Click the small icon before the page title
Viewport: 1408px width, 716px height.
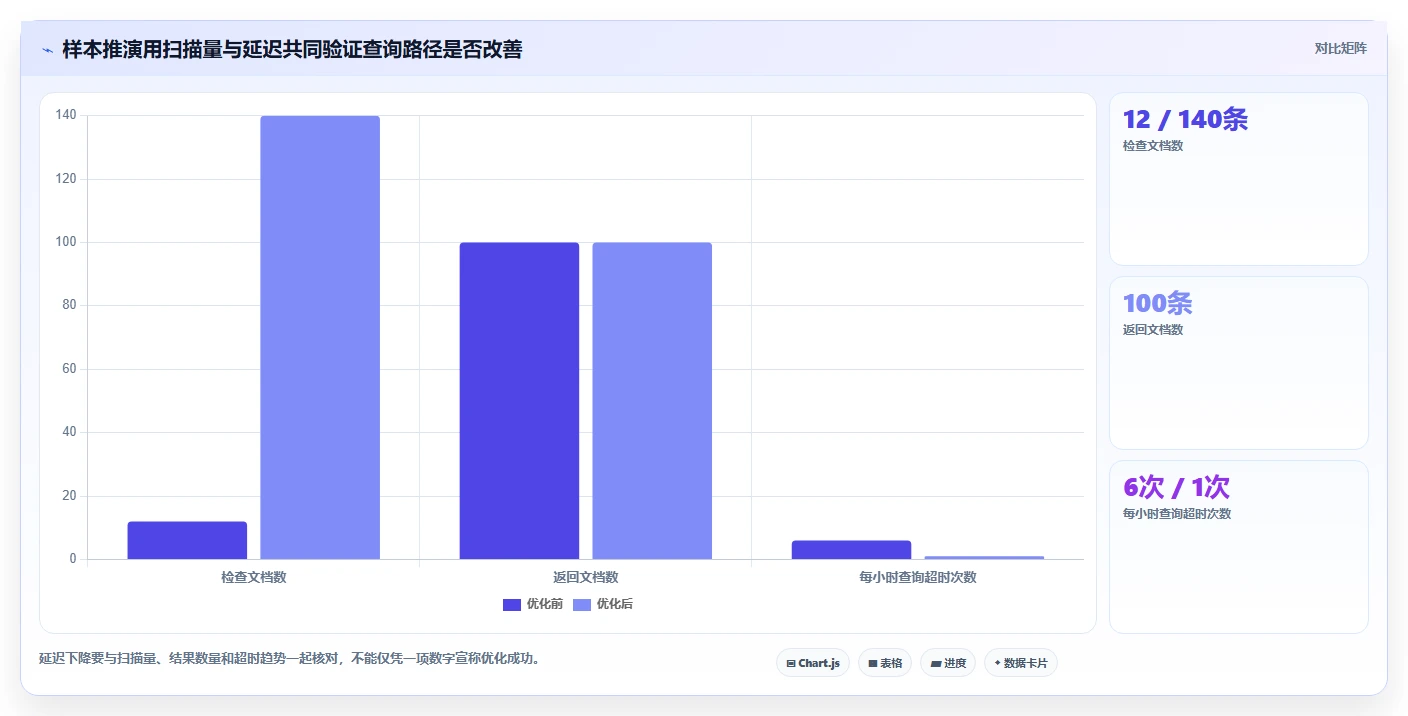[47, 50]
